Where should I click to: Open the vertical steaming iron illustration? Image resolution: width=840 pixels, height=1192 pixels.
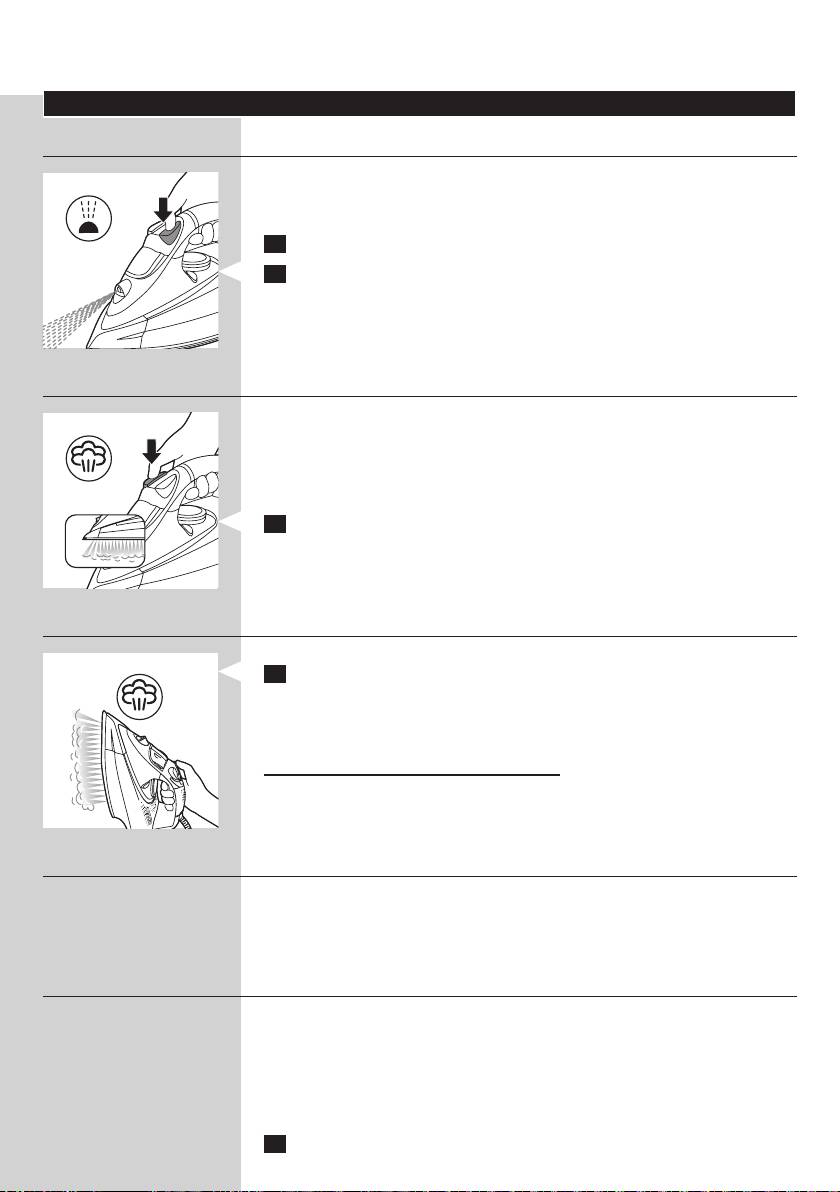click(x=131, y=740)
